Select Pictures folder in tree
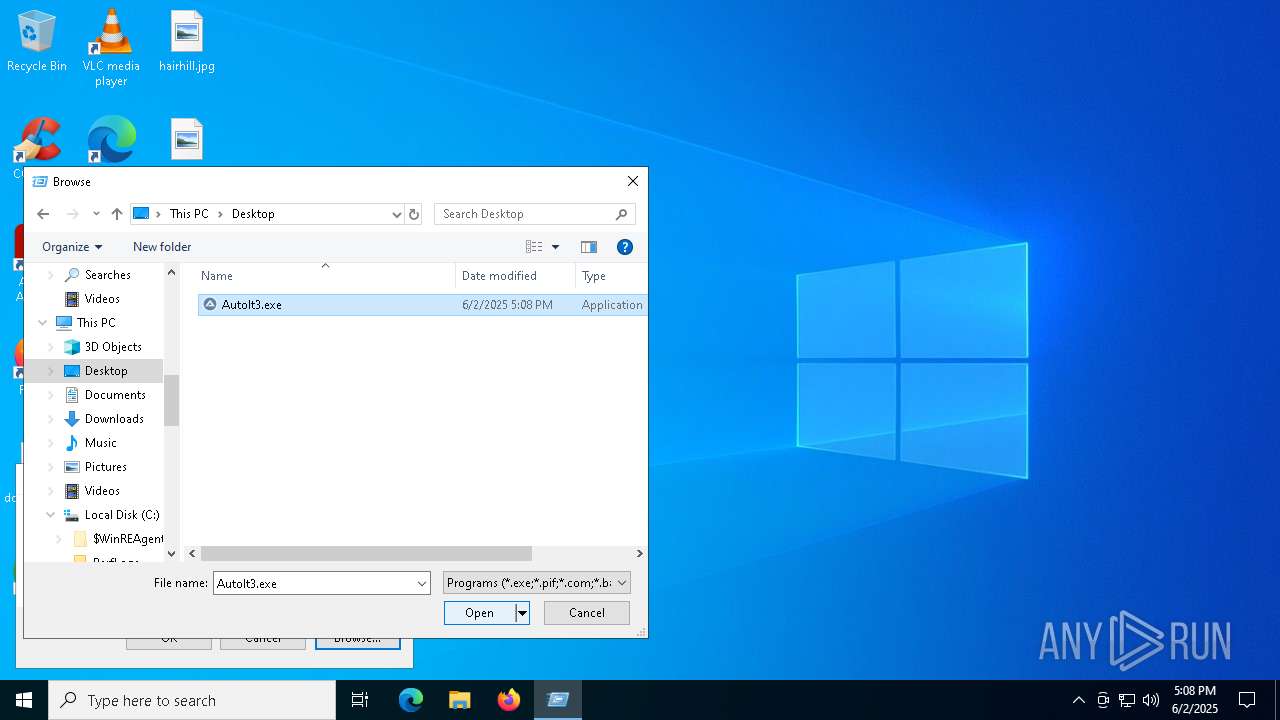Viewport: 1280px width, 720px height. tap(105, 467)
